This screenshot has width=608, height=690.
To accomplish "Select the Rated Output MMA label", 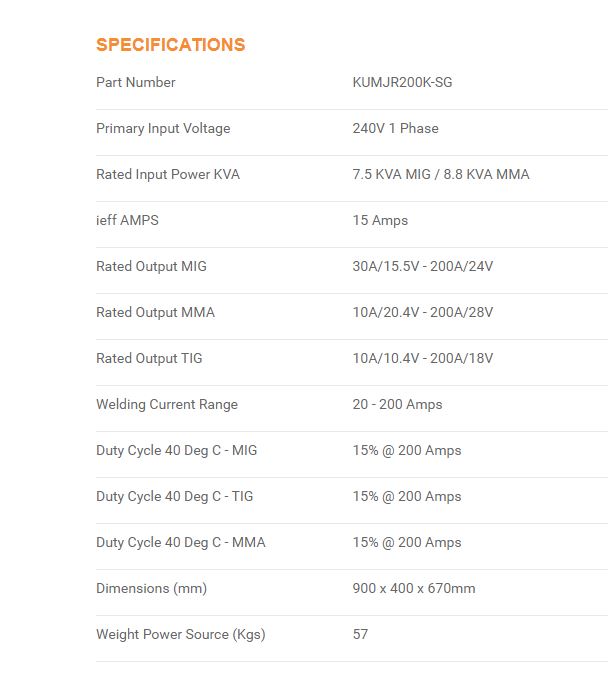I will (155, 312).
